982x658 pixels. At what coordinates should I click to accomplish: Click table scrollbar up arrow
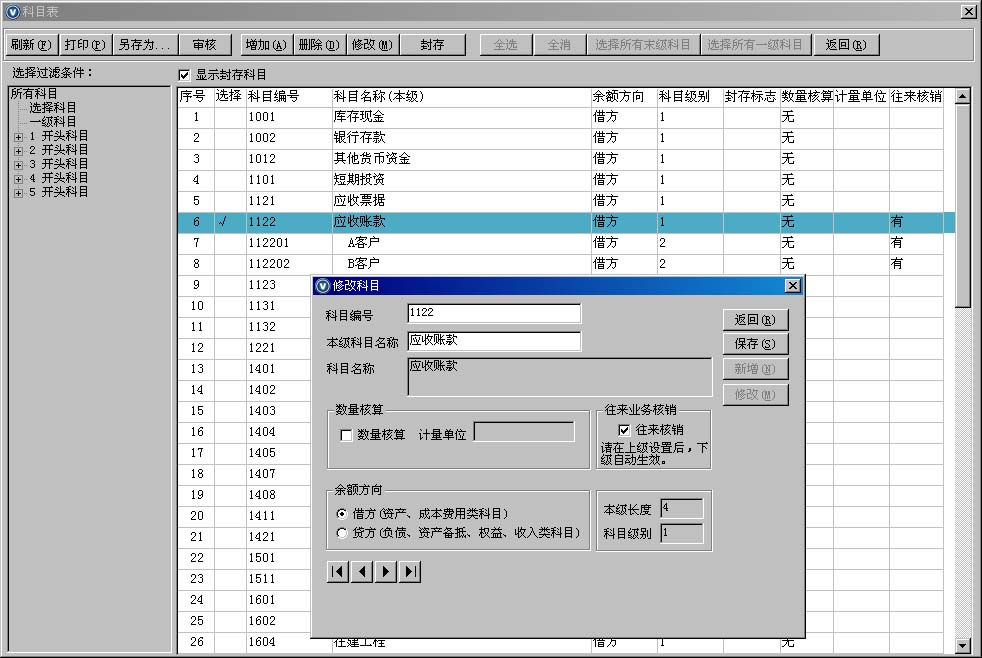(x=962, y=97)
